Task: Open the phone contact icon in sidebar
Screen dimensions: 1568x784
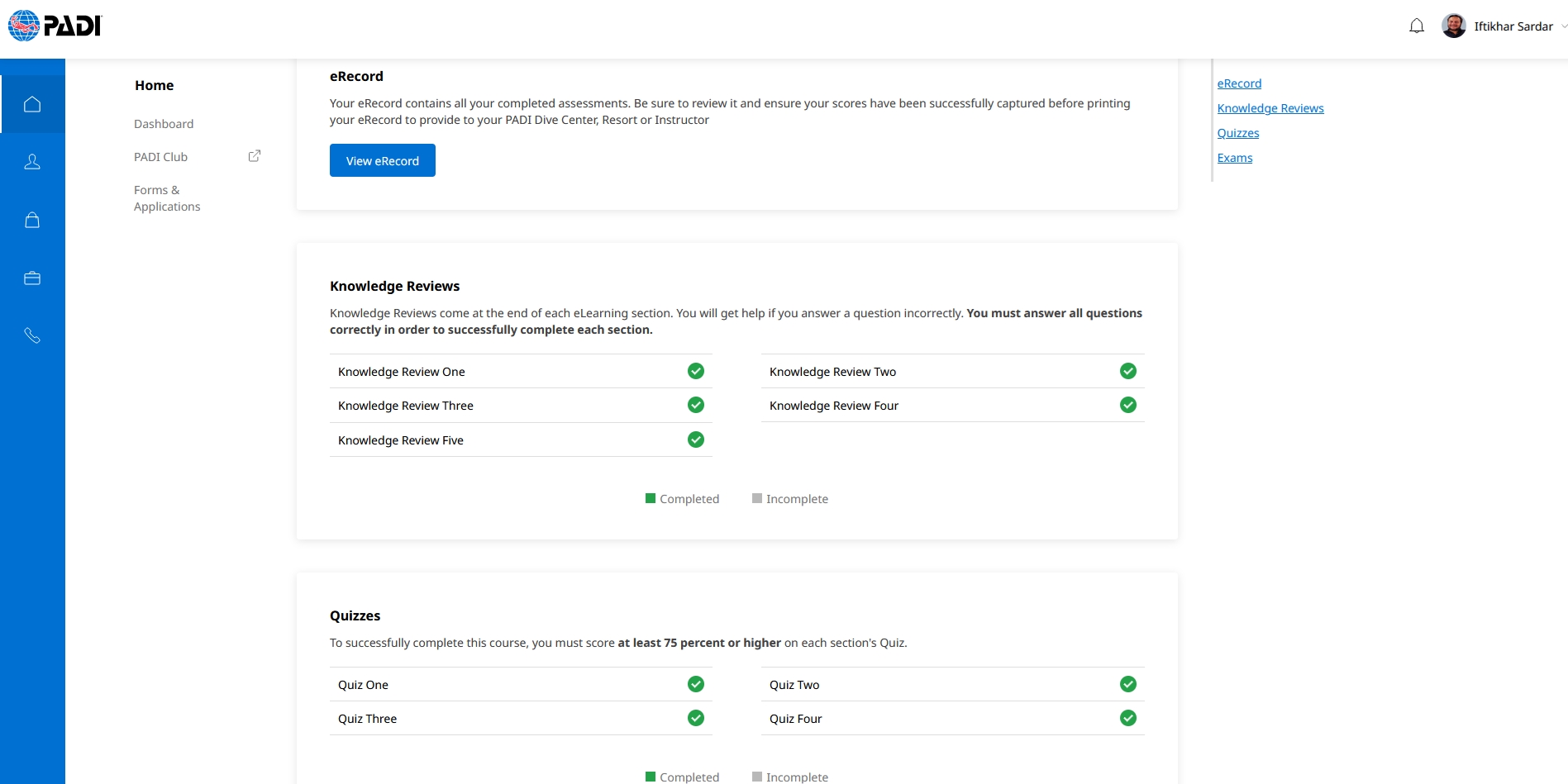Action: 32,335
